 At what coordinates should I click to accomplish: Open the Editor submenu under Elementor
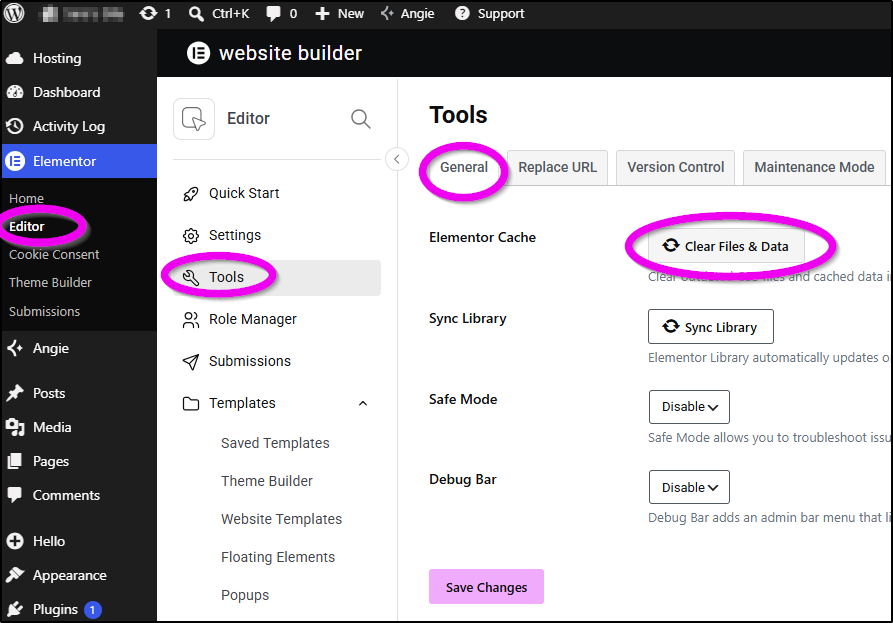(x=27, y=227)
